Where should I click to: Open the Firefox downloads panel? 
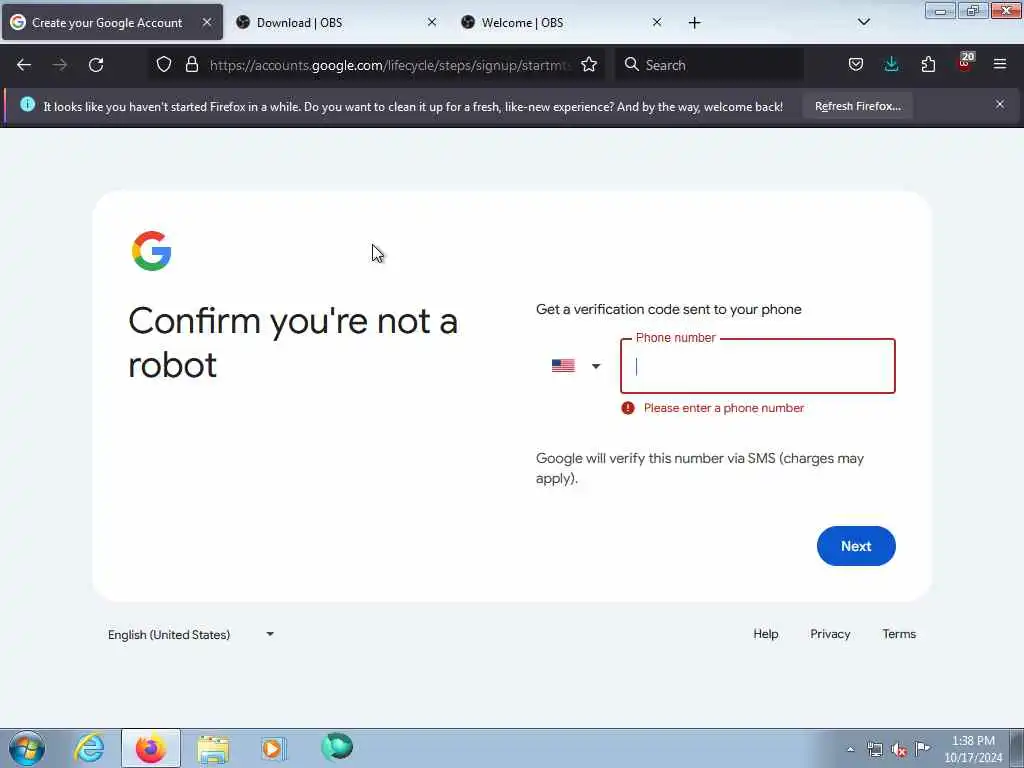[891, 64]
